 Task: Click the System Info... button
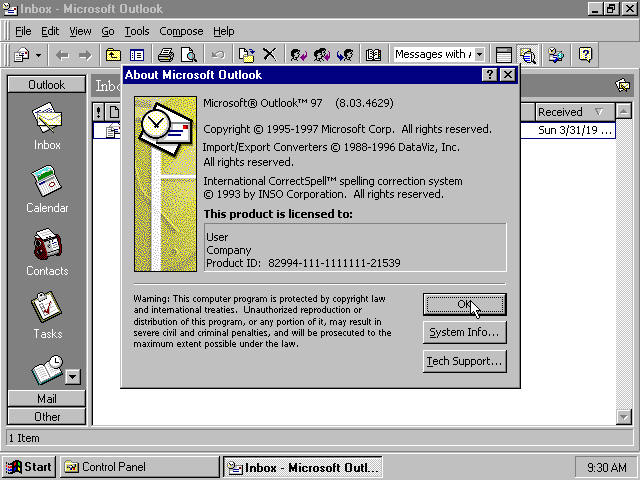click(464, 332)
